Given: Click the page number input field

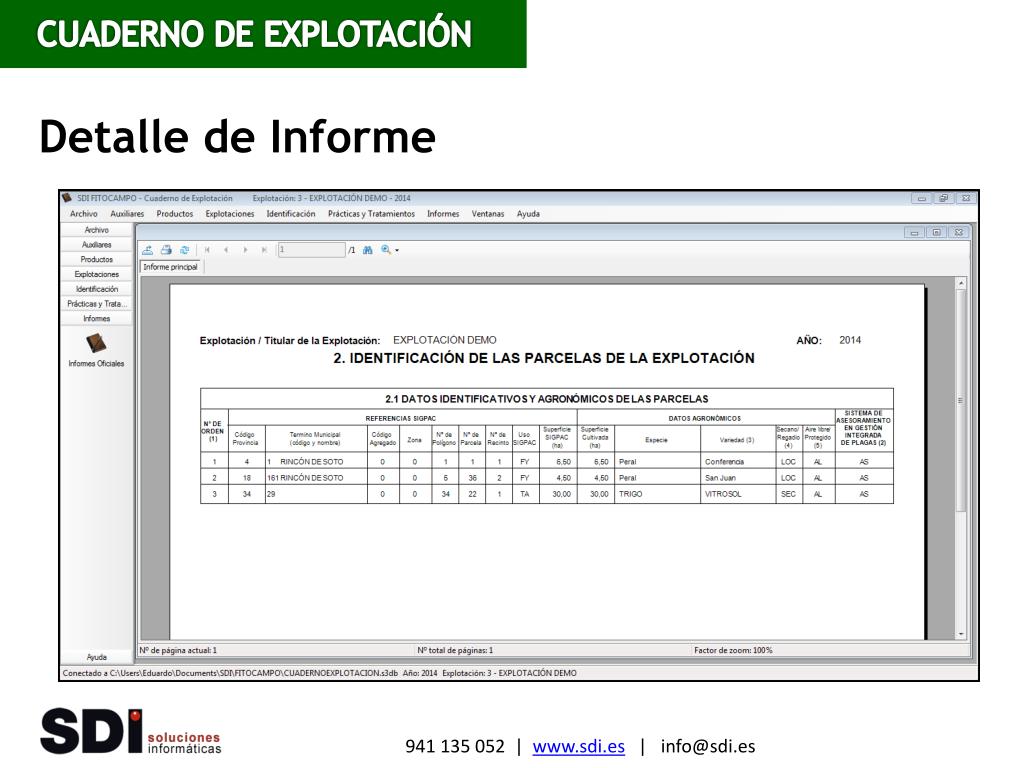Looking at the screenshot, I should 312,250.
